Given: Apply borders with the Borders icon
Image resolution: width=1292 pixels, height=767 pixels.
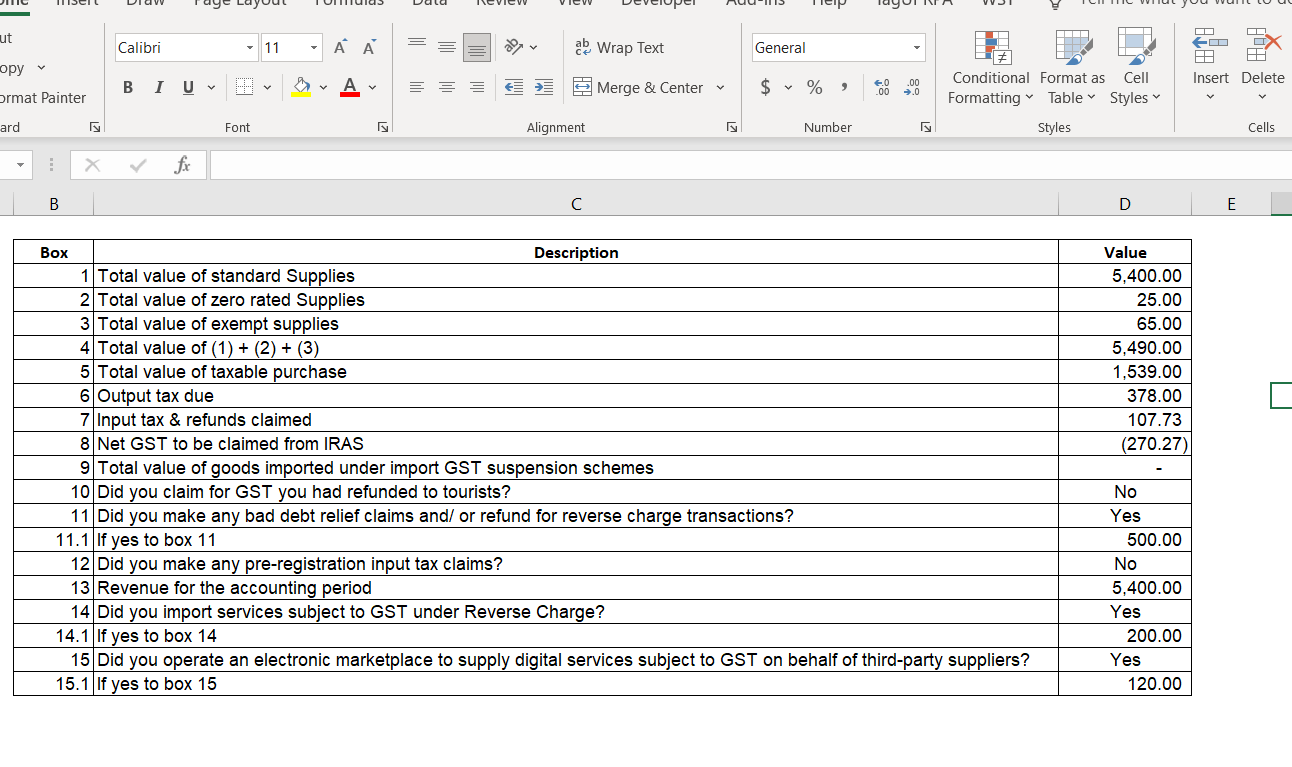Looking at the screenshot, I should 243,88.
